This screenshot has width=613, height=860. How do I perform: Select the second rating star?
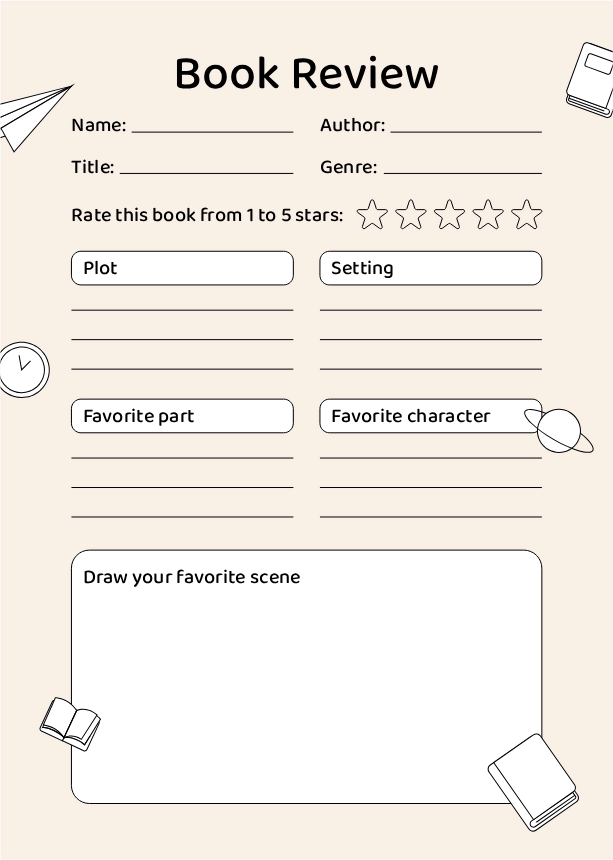point(410,214)
